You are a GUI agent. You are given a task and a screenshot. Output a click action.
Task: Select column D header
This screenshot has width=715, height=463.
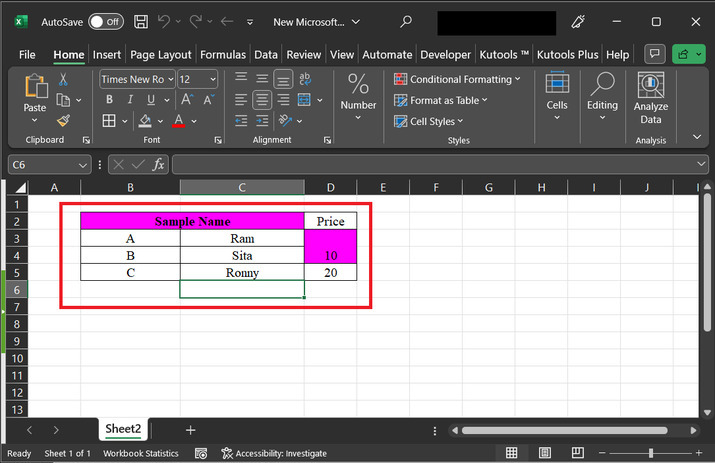[x=331, y=187]
